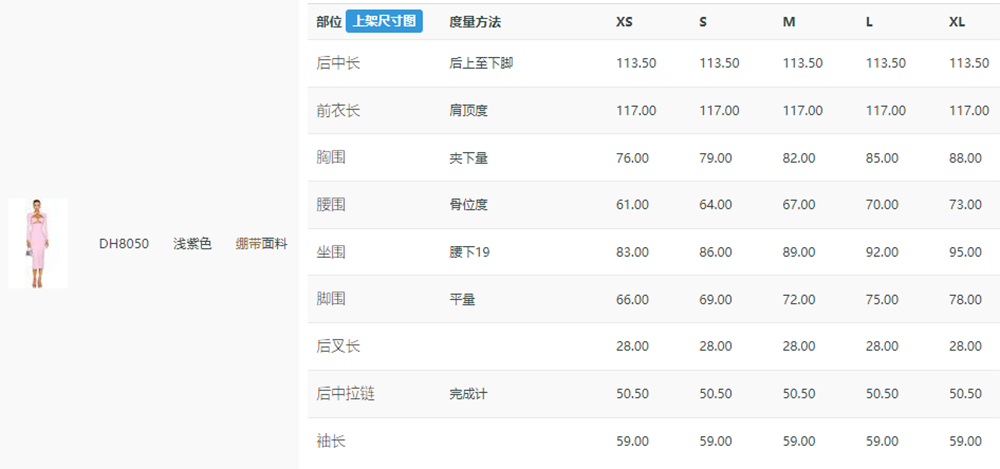Click 前衣长 XL value 117.00

(x=969, y=110)
